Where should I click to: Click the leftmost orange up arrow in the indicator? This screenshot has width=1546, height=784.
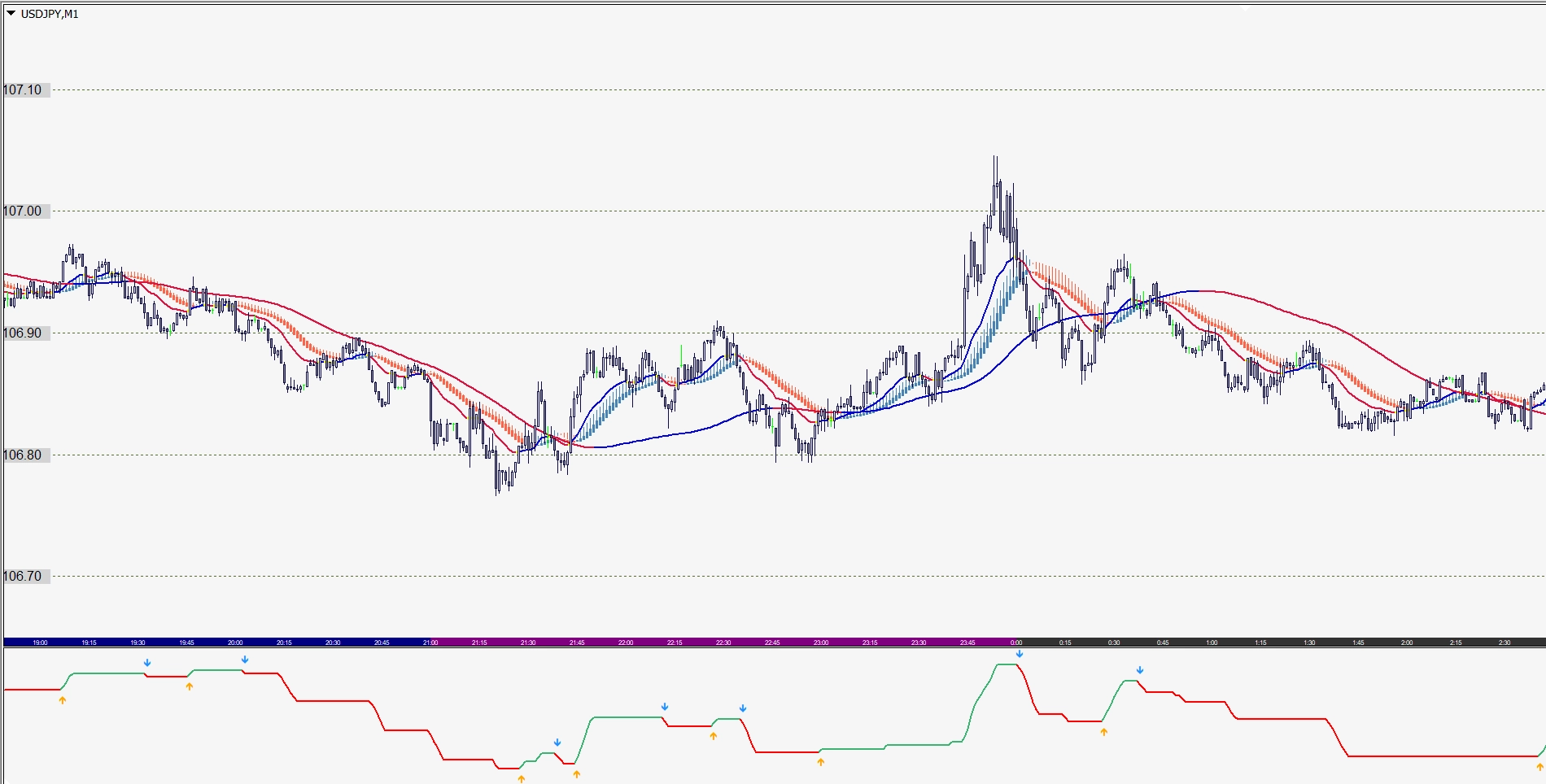tap(63, 700)
